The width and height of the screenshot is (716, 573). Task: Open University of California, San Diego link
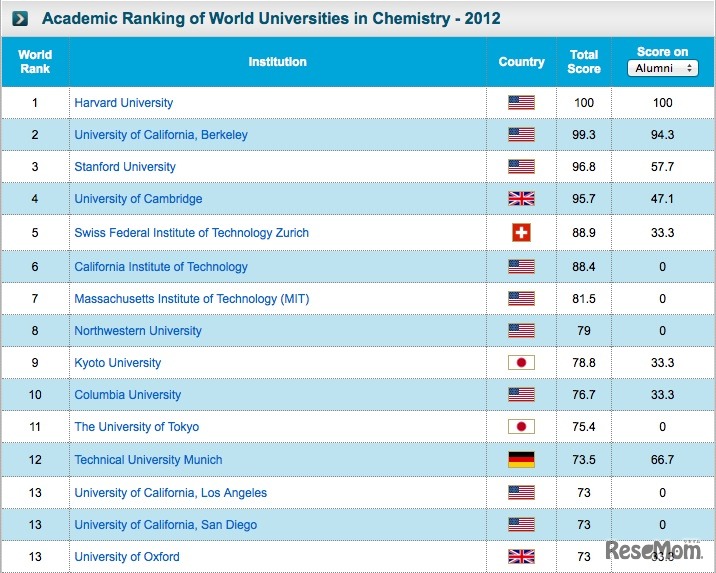coord(166,525)
